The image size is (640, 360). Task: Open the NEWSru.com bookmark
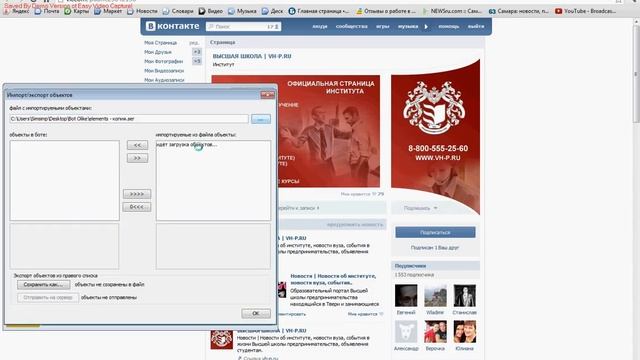click(x=452, y=11)
